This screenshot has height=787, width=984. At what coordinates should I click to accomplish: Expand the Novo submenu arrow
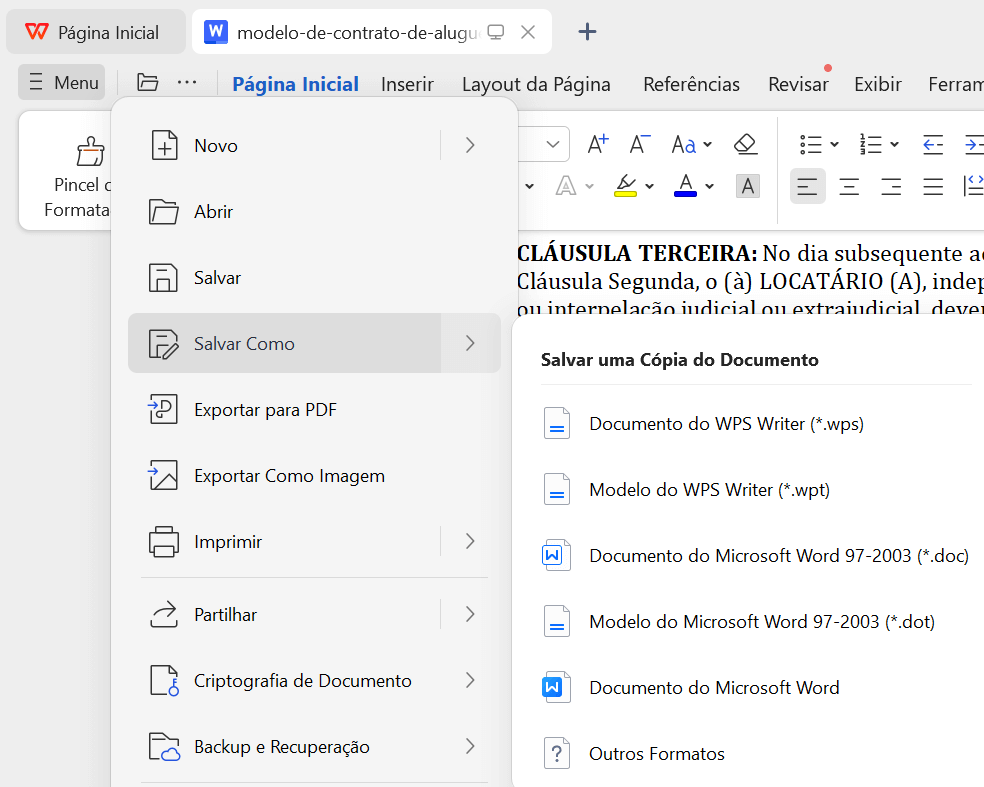click(470, 146)
